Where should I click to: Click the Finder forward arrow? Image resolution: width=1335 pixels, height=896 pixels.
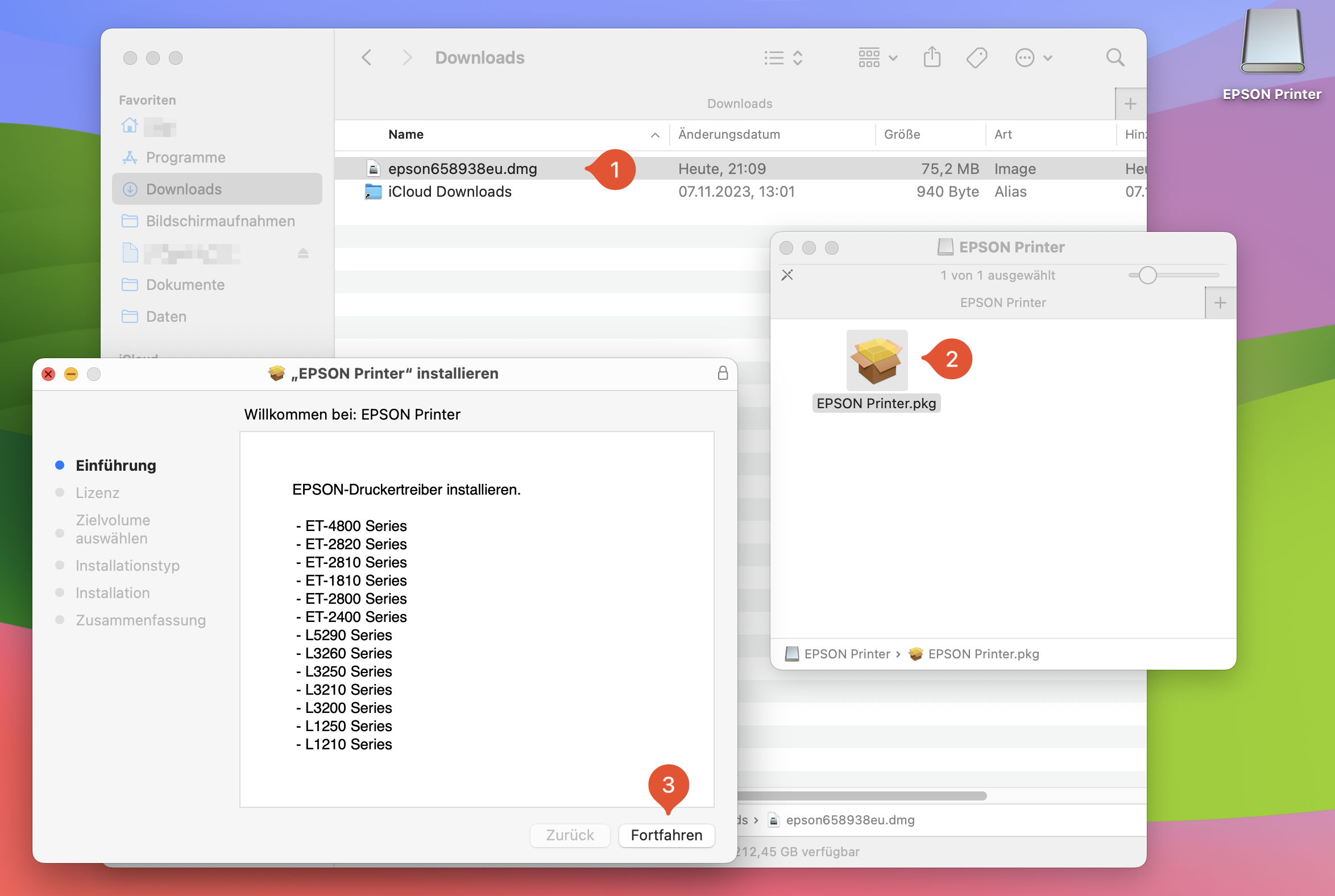(x=407, y=58)
